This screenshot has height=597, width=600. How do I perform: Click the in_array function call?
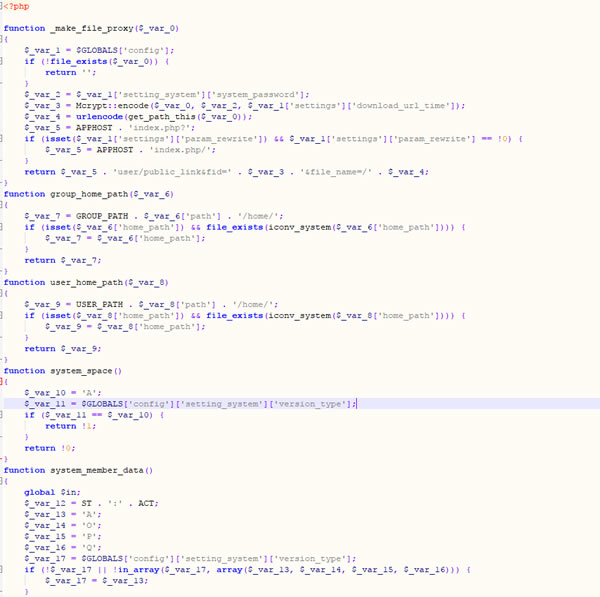point(139,570)
